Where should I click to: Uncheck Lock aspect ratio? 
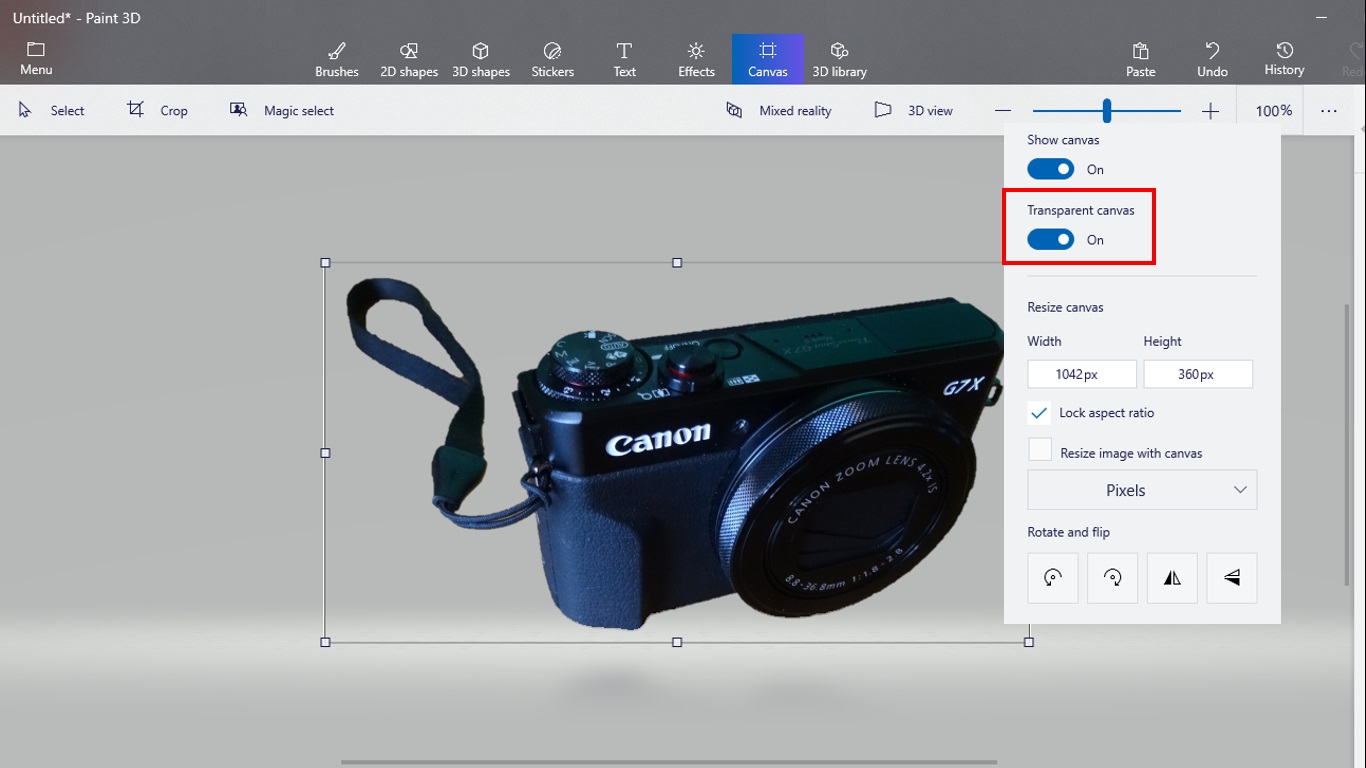tap(1040, 412)
